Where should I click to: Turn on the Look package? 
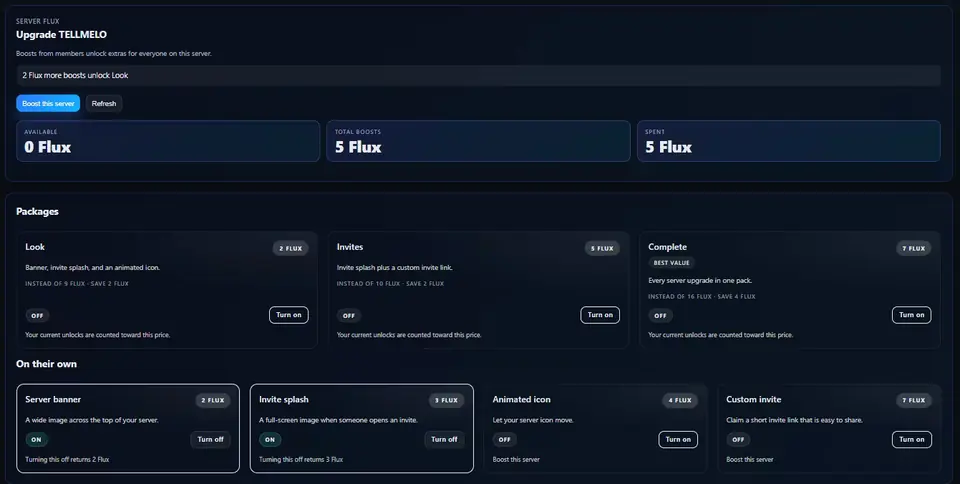[x=288, y=315]
